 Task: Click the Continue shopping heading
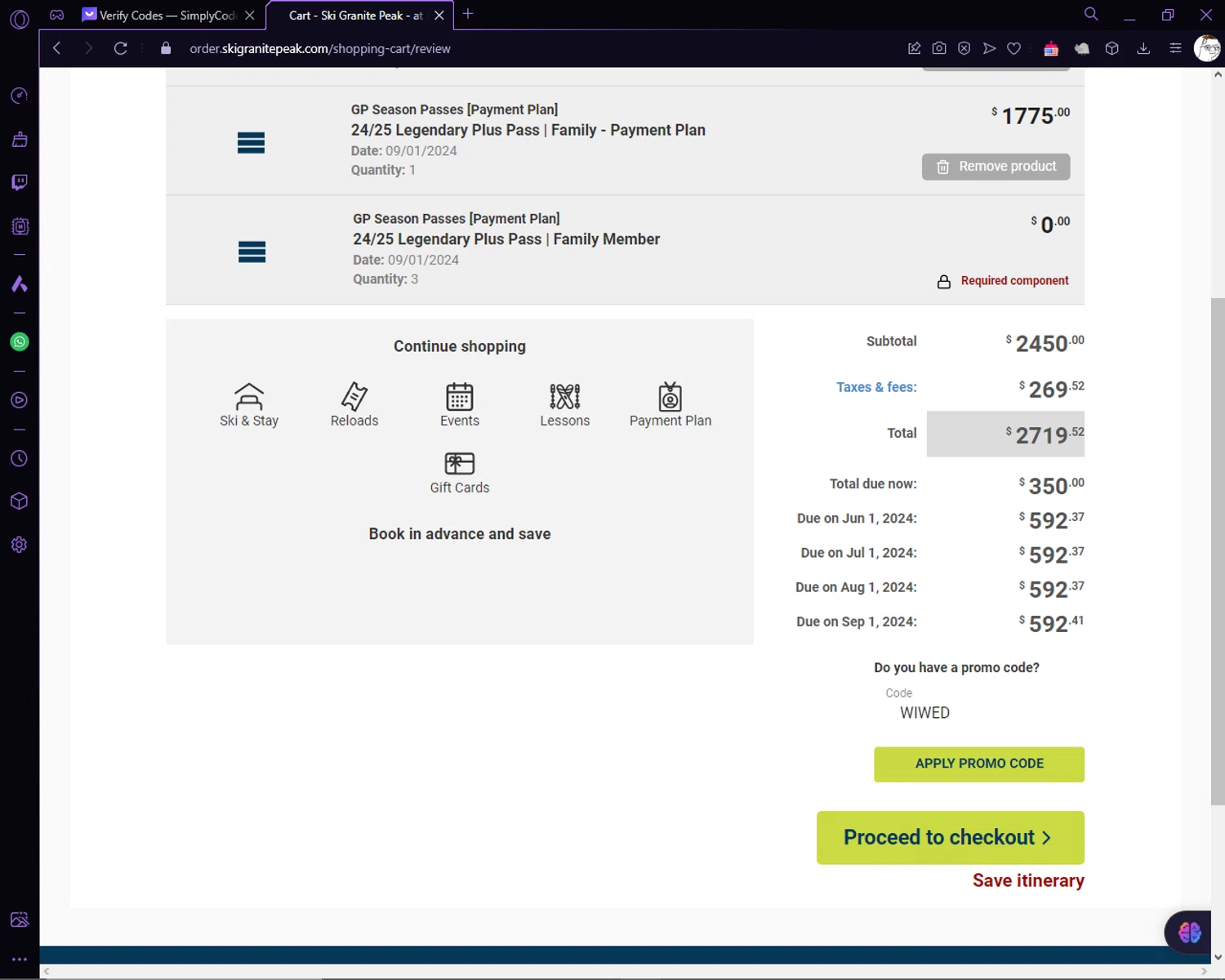pos(460,346)
